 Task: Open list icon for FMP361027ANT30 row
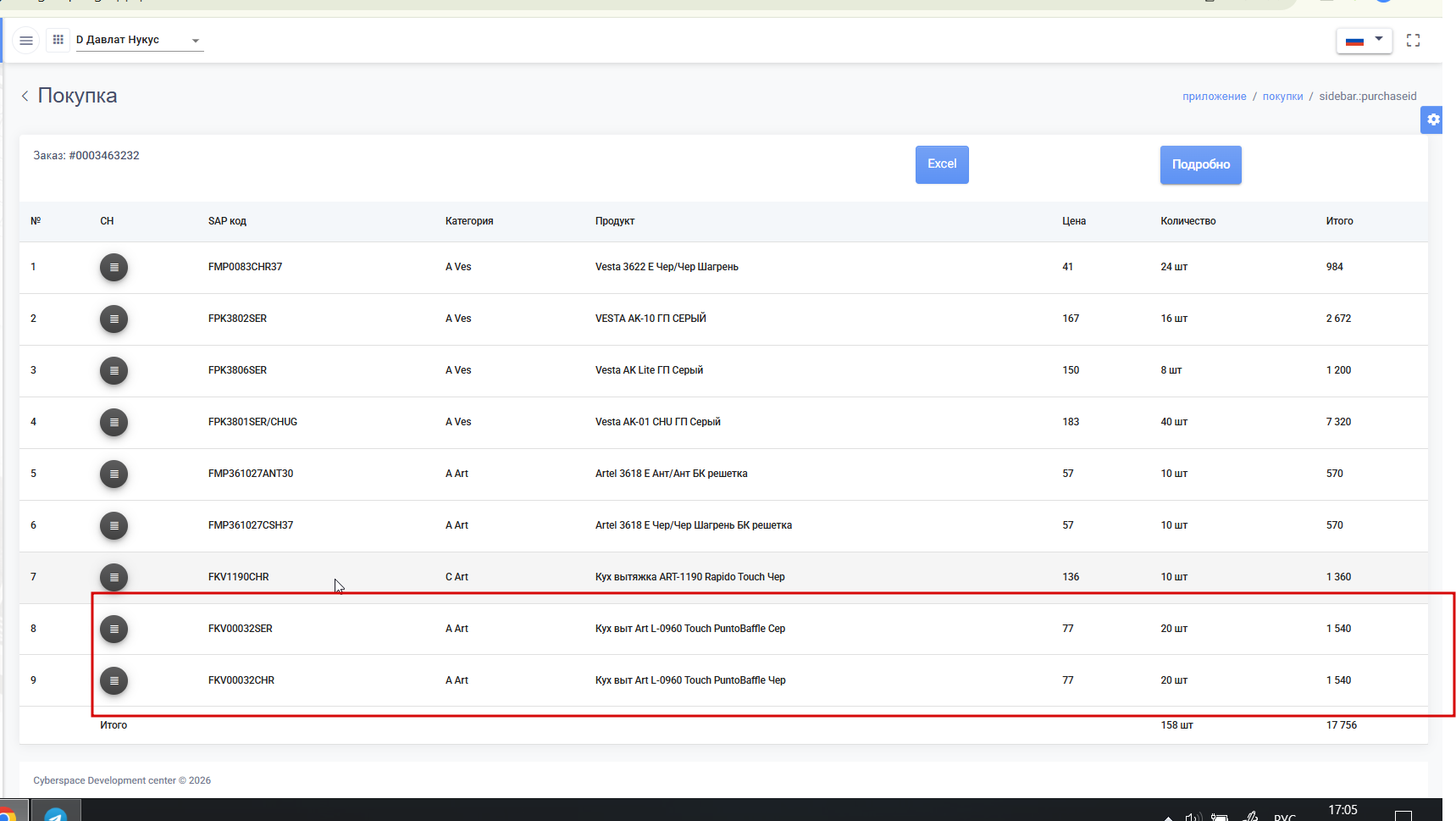tap(113, 474)
